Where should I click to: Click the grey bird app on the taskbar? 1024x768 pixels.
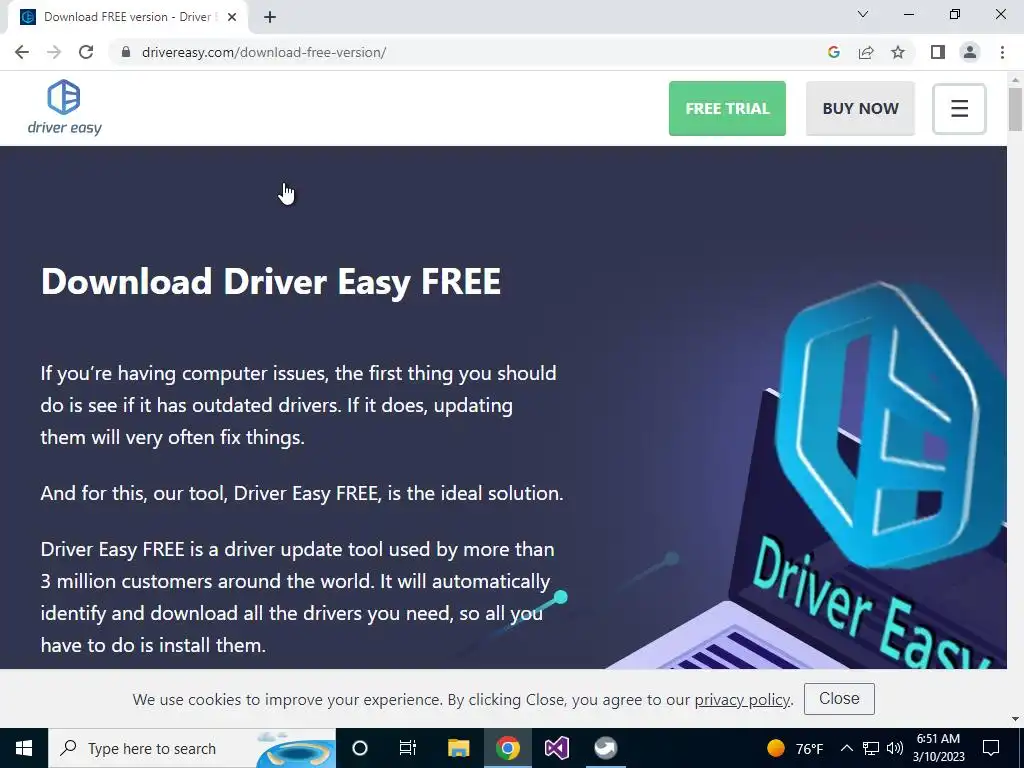coord(605,748)
